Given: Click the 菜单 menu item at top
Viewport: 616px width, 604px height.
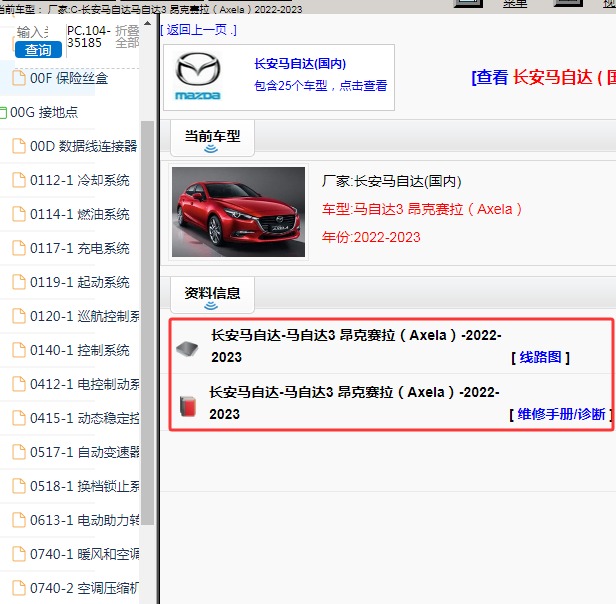Looking at the screenshot, I should [515, 4].
